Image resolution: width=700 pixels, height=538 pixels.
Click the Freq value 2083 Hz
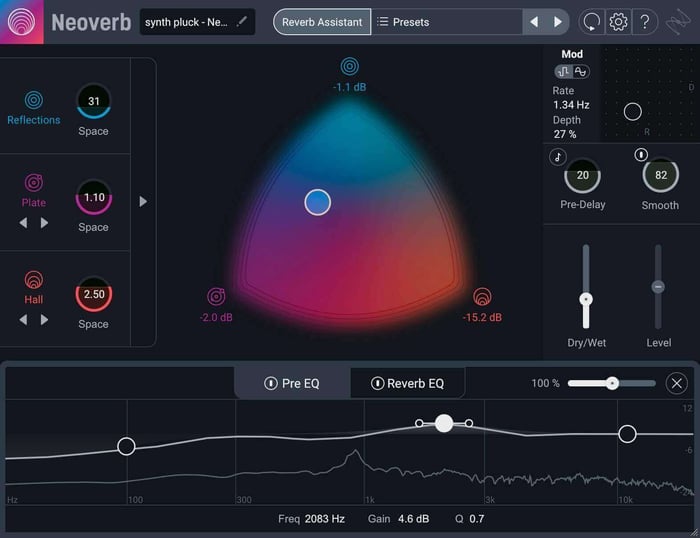(x=325, y=519)
